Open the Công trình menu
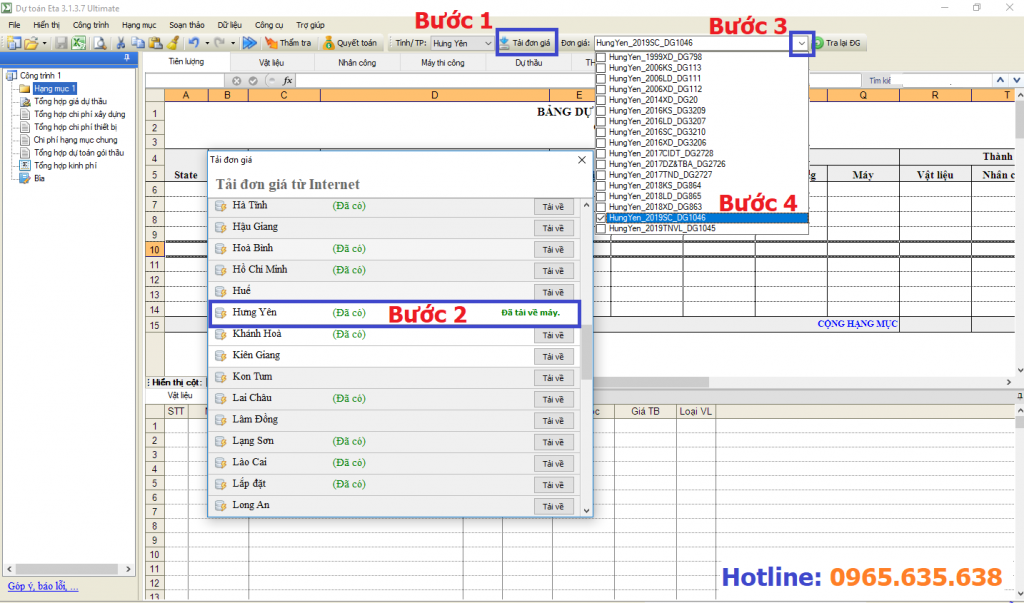1024x603 pixels. tap(91, 23)
